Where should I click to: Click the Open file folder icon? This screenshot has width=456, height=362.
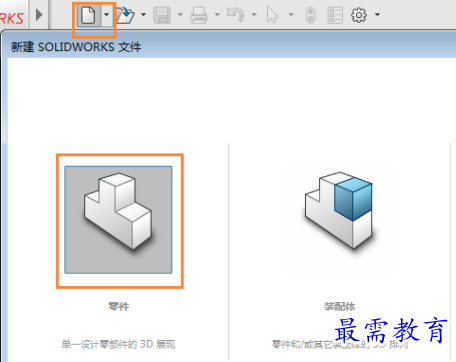125,15
